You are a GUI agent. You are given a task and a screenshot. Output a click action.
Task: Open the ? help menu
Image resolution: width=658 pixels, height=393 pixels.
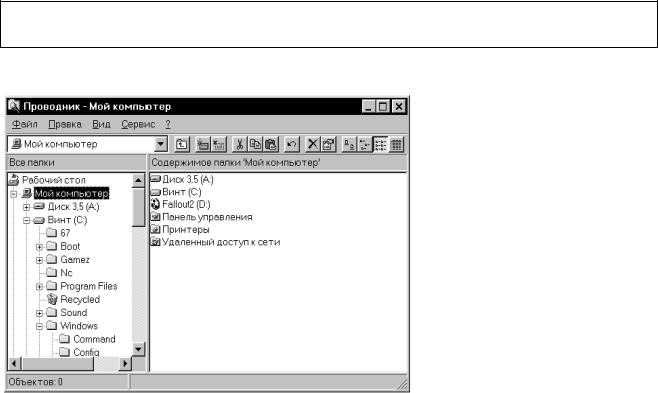click(x=168, y=124)
